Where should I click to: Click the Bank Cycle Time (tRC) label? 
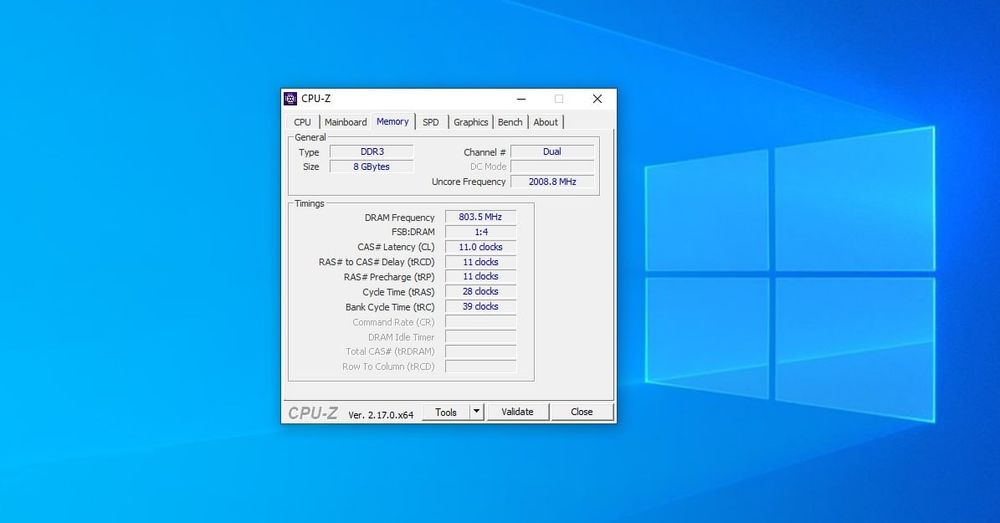pos(390,307)
